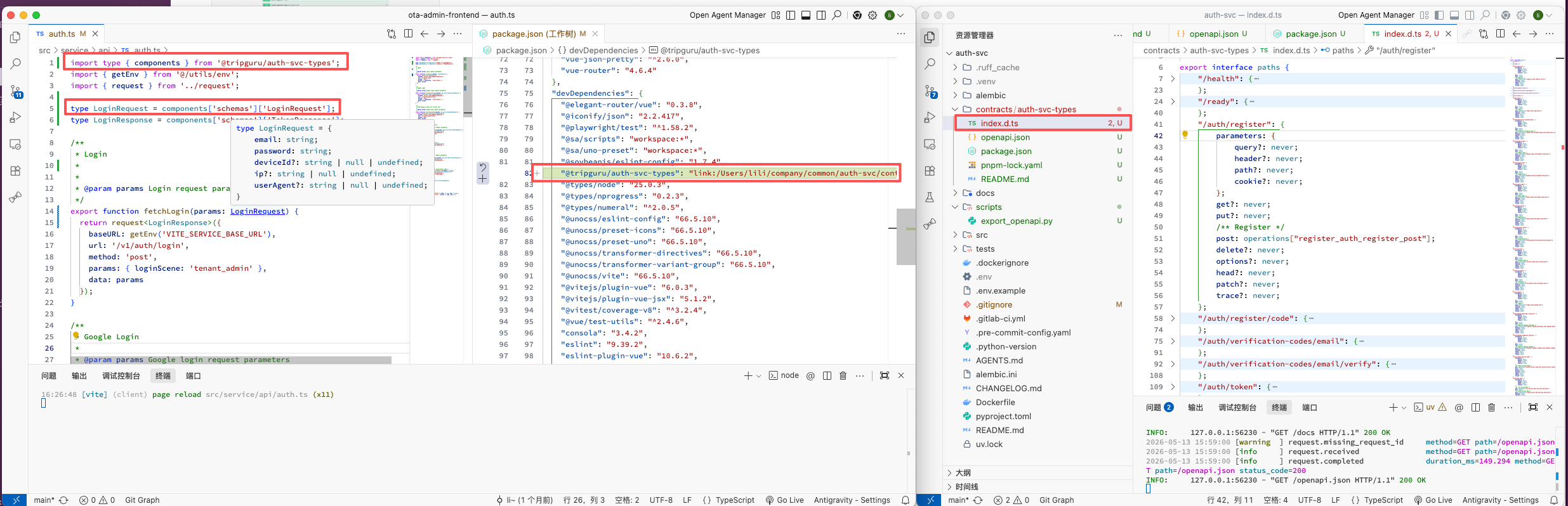Open export_openapi.py in explorer
1568x506 pixels.
tap(1017, 221)
